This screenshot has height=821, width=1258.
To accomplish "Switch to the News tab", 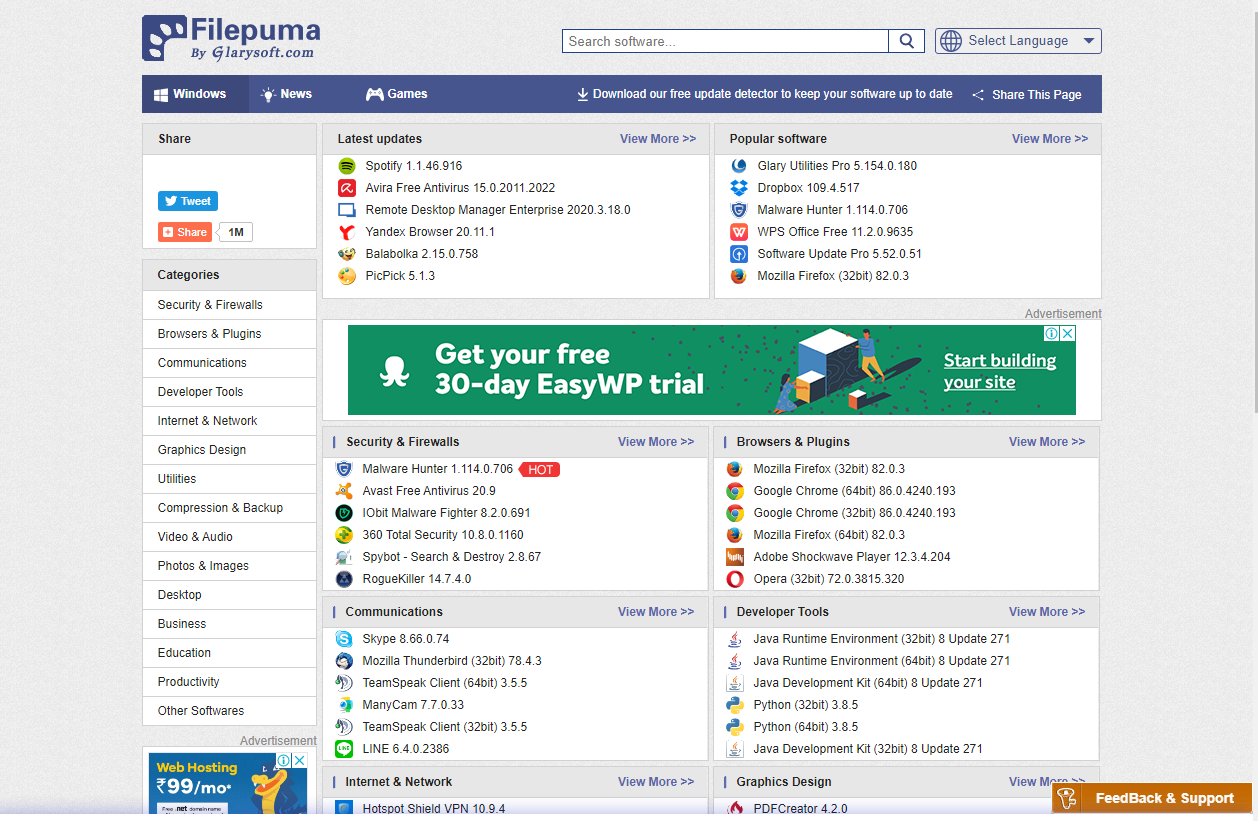I will point(286,94).
